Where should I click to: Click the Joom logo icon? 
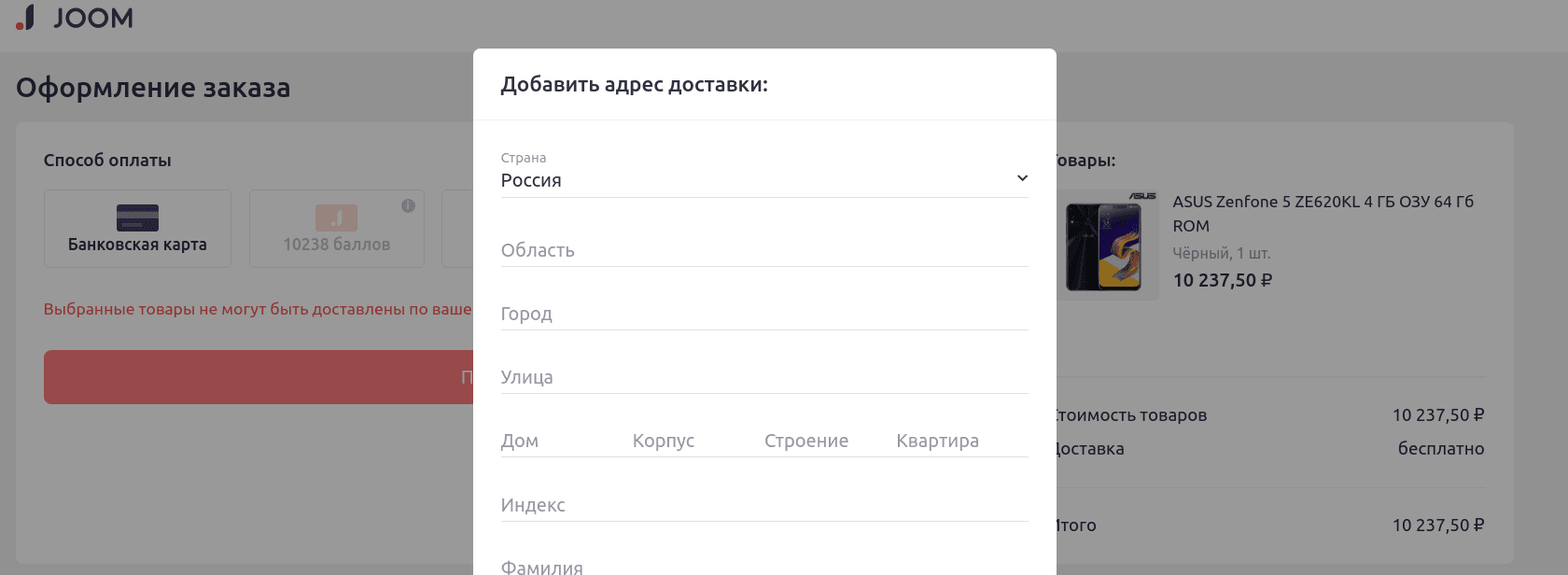25,18
